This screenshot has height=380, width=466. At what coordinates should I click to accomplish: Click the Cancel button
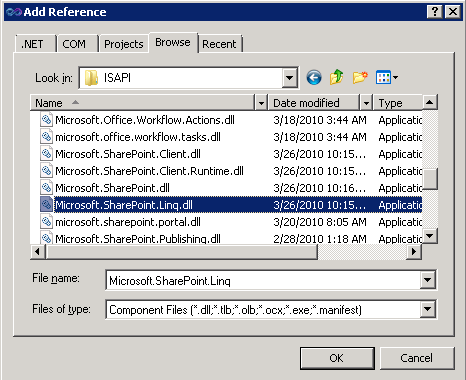417,358
